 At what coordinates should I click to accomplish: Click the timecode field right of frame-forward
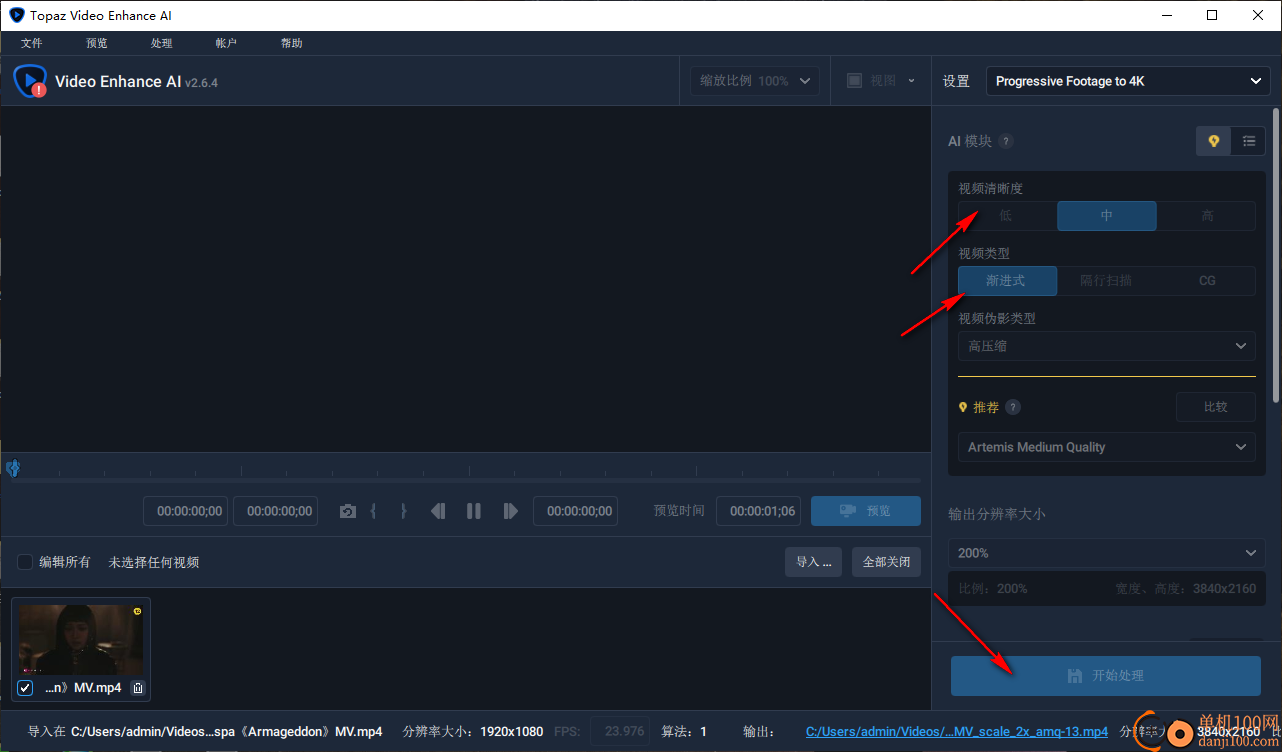click(576, 511)
